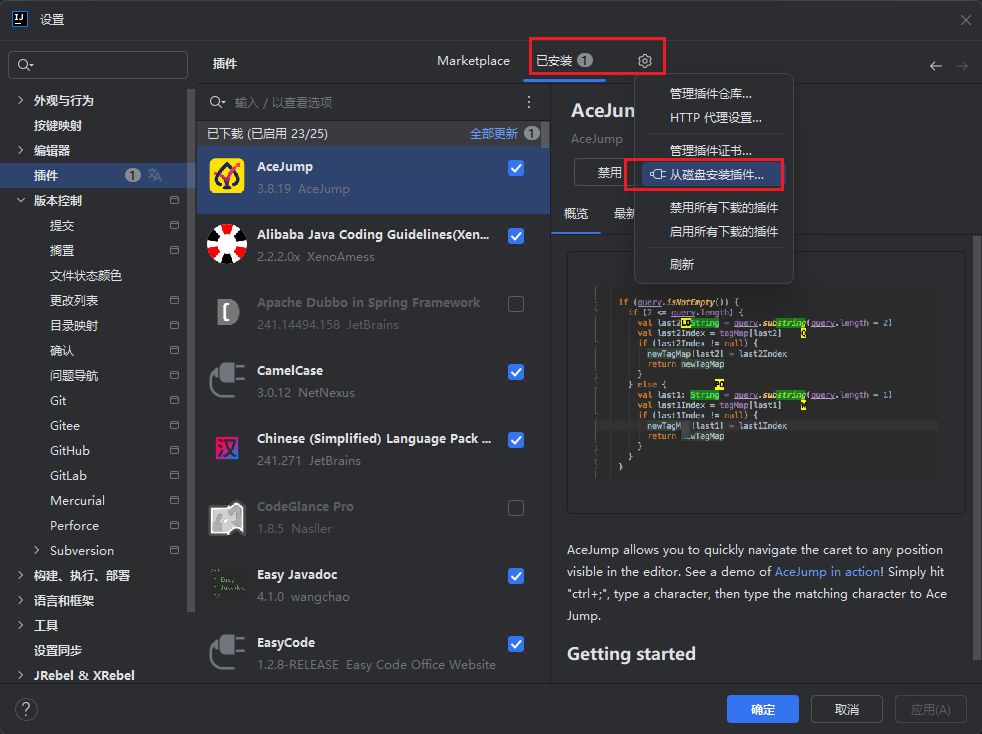Uncheck the Easy Javadoc plugin
The image size is (982, 734).
(x=516, y=576)
